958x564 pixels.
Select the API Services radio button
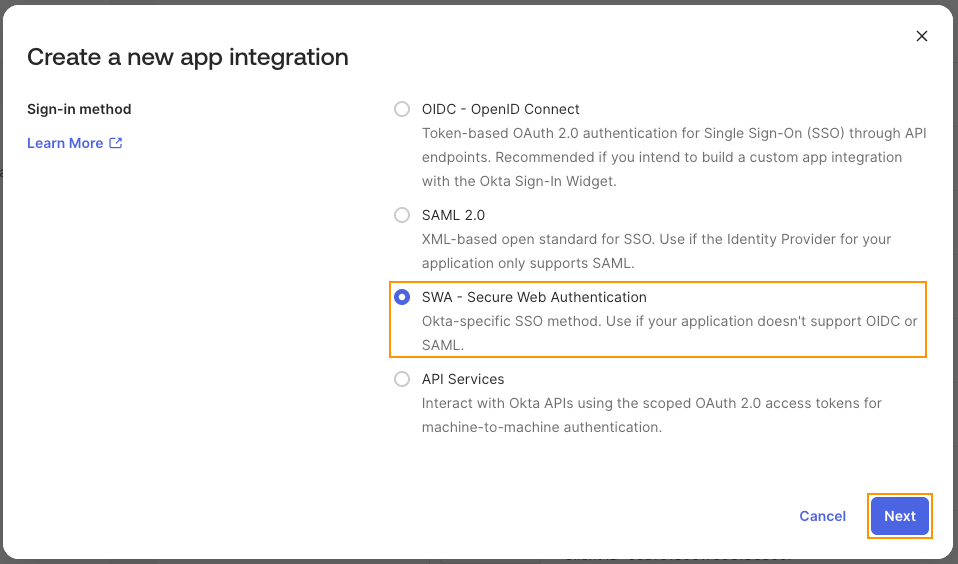[x=401, y=379]
